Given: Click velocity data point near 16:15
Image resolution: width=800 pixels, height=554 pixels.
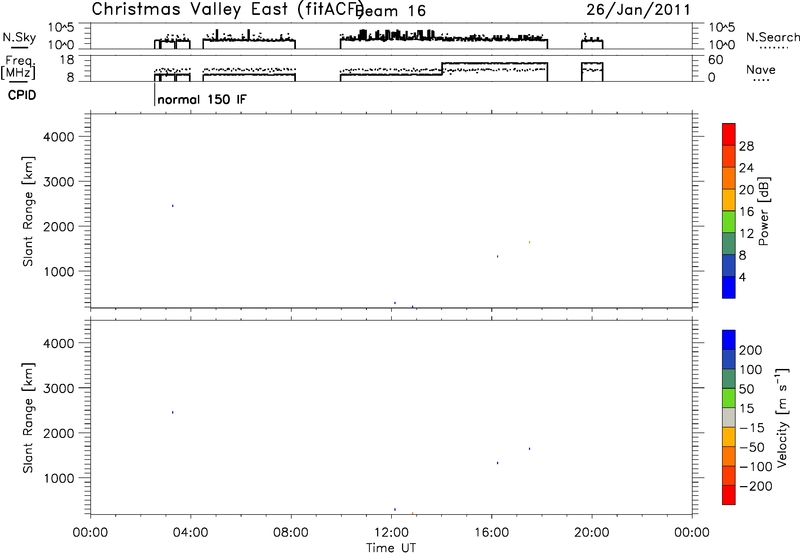Looking at the screenshot, I should (x=497, y=463).
